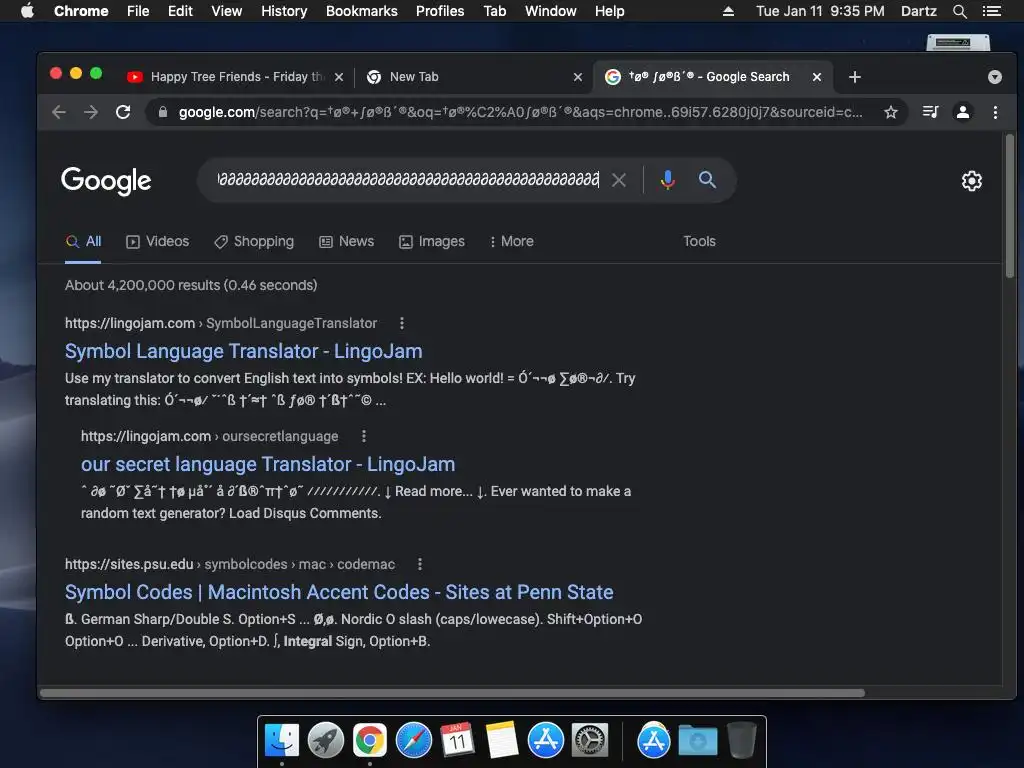This screenshot has width=1024, height=768.
Task: Expand the More search filters
Action: pyautogui.click(x=511, y=242)
